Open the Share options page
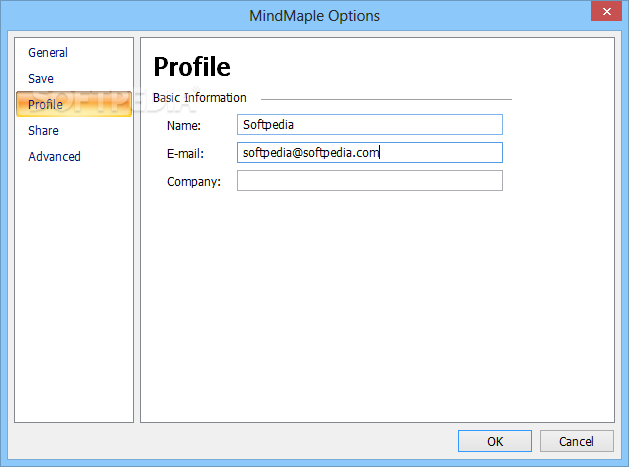 coord(43,130)
